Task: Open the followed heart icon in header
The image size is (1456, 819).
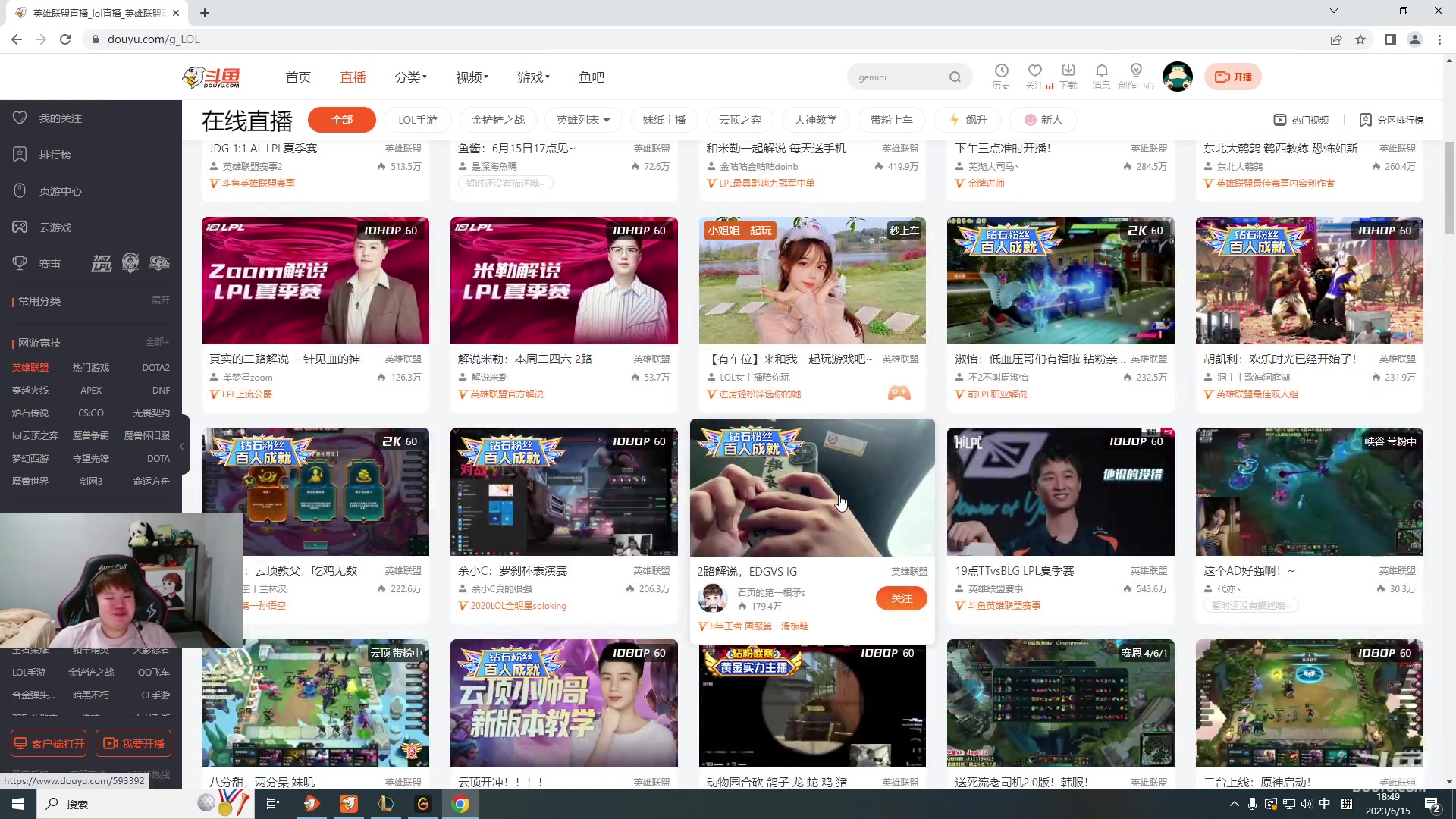Action: 1034,71
